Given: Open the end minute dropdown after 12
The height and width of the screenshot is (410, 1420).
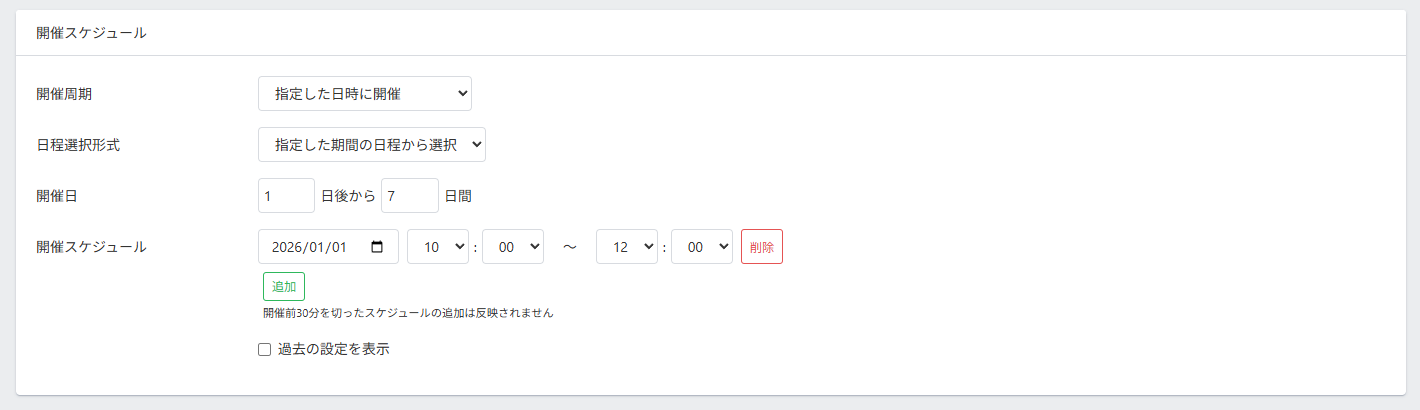Looking at the screenshot, I should (701, 247).
